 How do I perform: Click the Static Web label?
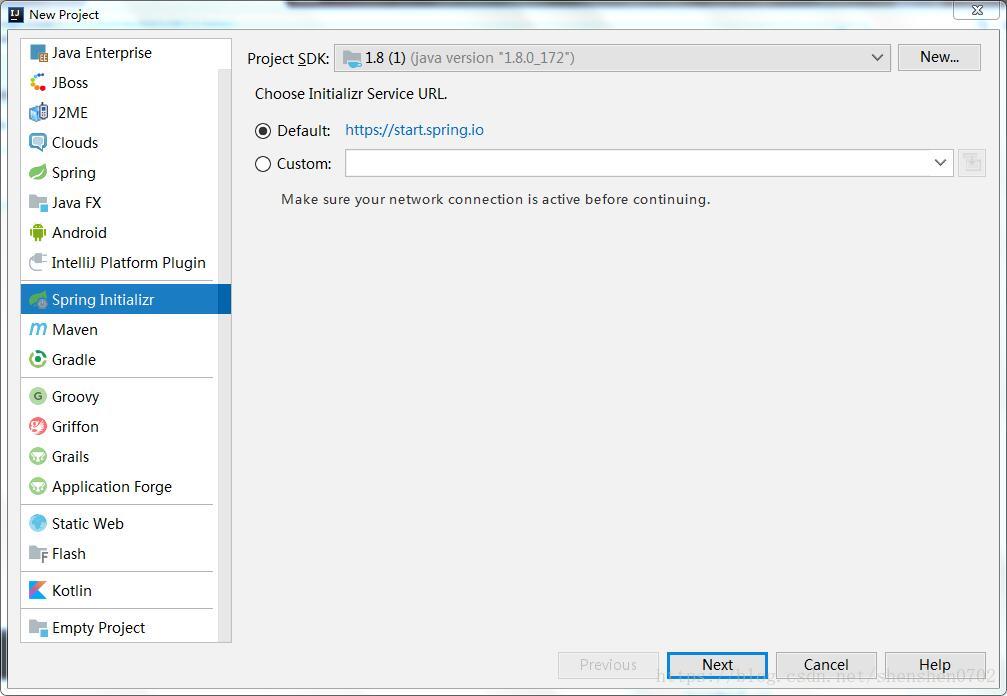coord(88,523)
